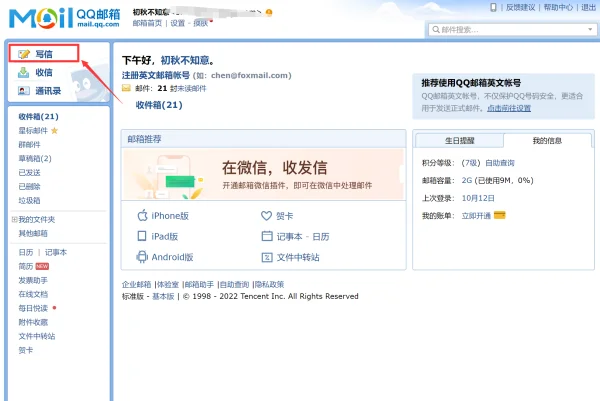The height and width of the screenshot is (401, 600).
Task: Click the QQ Mail logo
Action: tap(64, 18)
